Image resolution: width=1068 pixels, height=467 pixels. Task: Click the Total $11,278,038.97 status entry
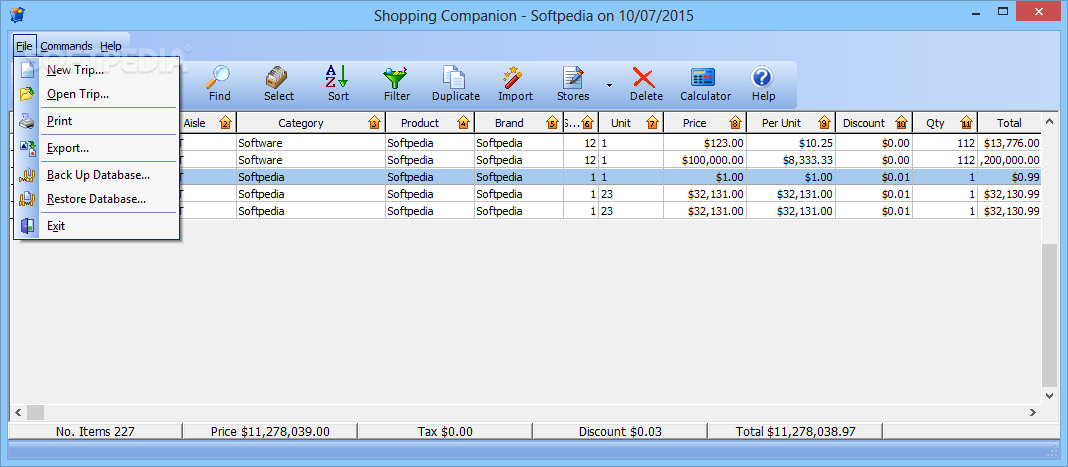(x=795, y=432)
